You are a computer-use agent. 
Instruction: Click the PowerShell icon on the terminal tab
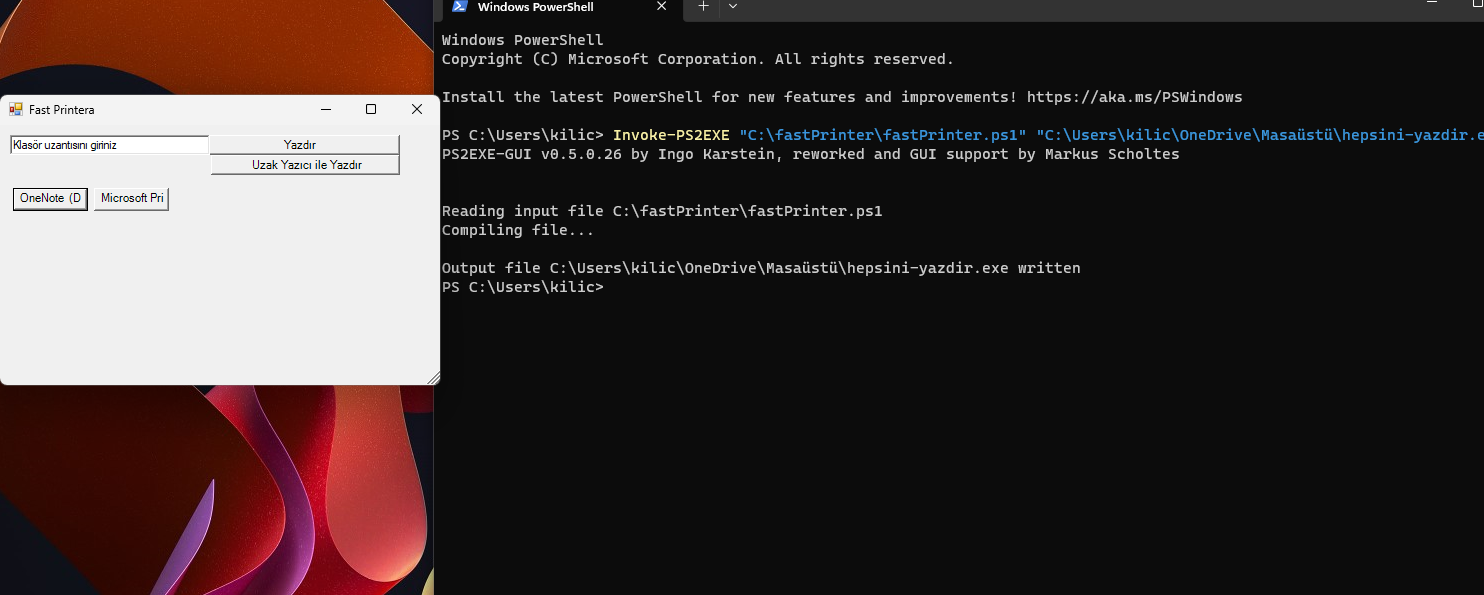coord(460,7)
